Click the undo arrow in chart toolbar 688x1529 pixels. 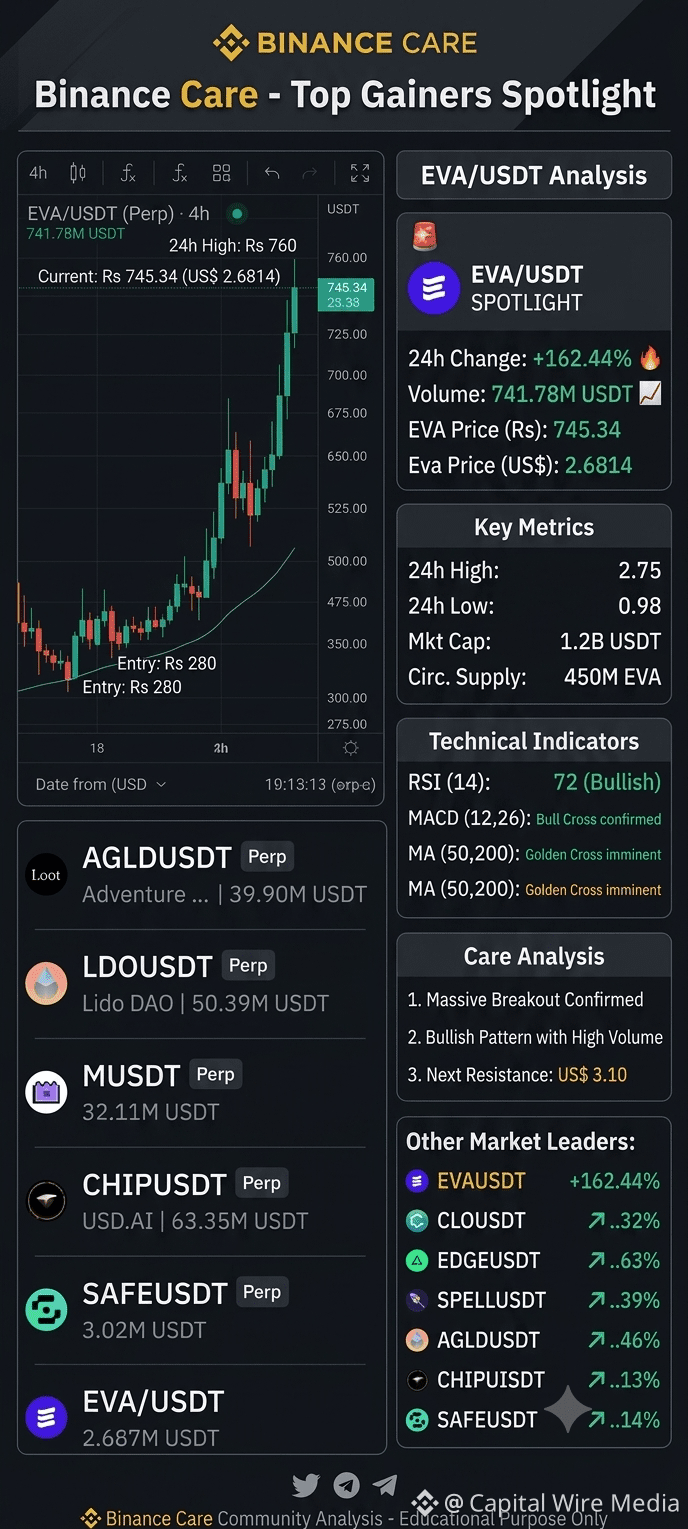click(x=272, y=173)
